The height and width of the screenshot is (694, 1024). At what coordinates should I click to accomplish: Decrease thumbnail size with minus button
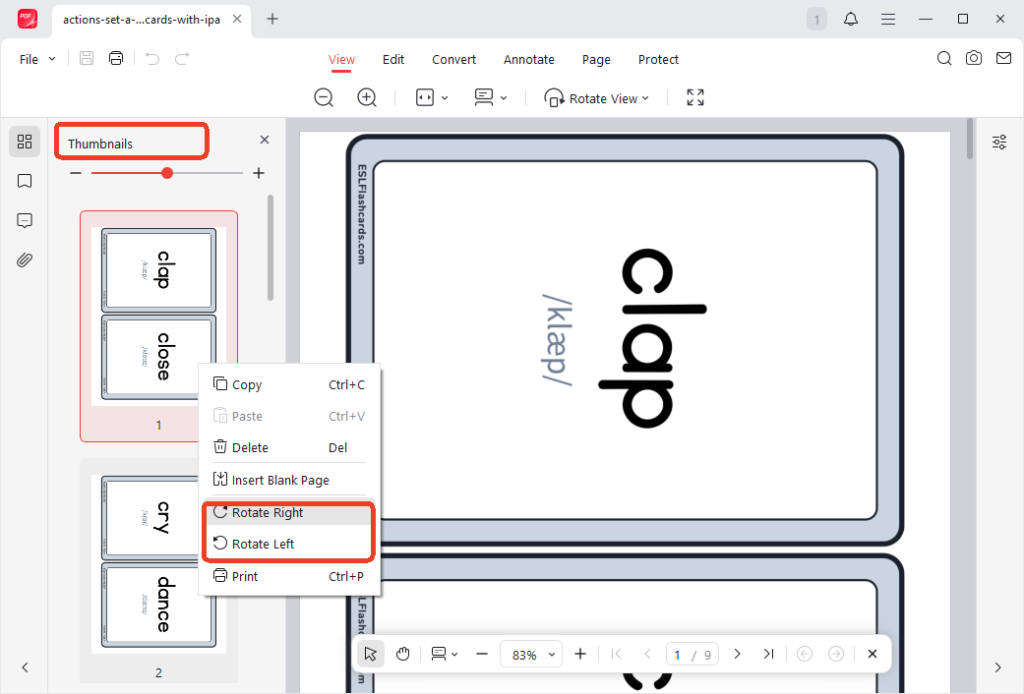[x=76, y=173]
